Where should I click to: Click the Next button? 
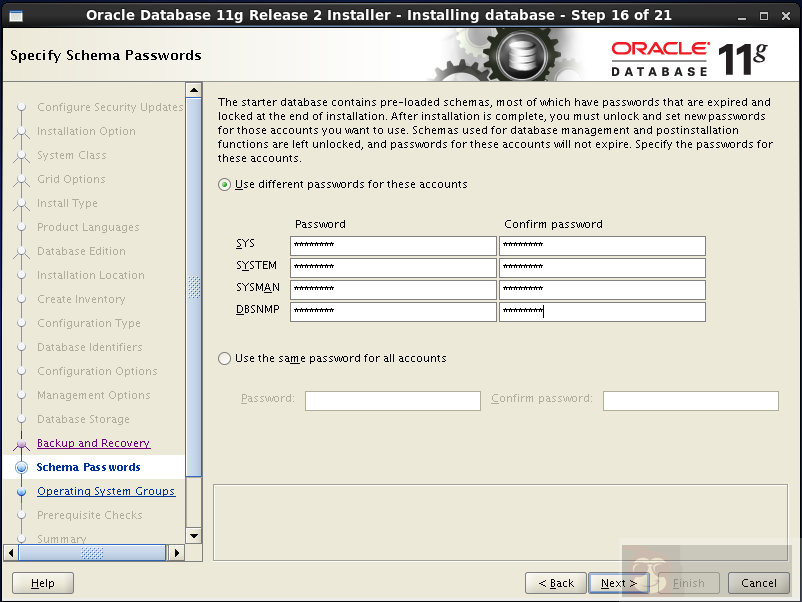click(618, 583)
